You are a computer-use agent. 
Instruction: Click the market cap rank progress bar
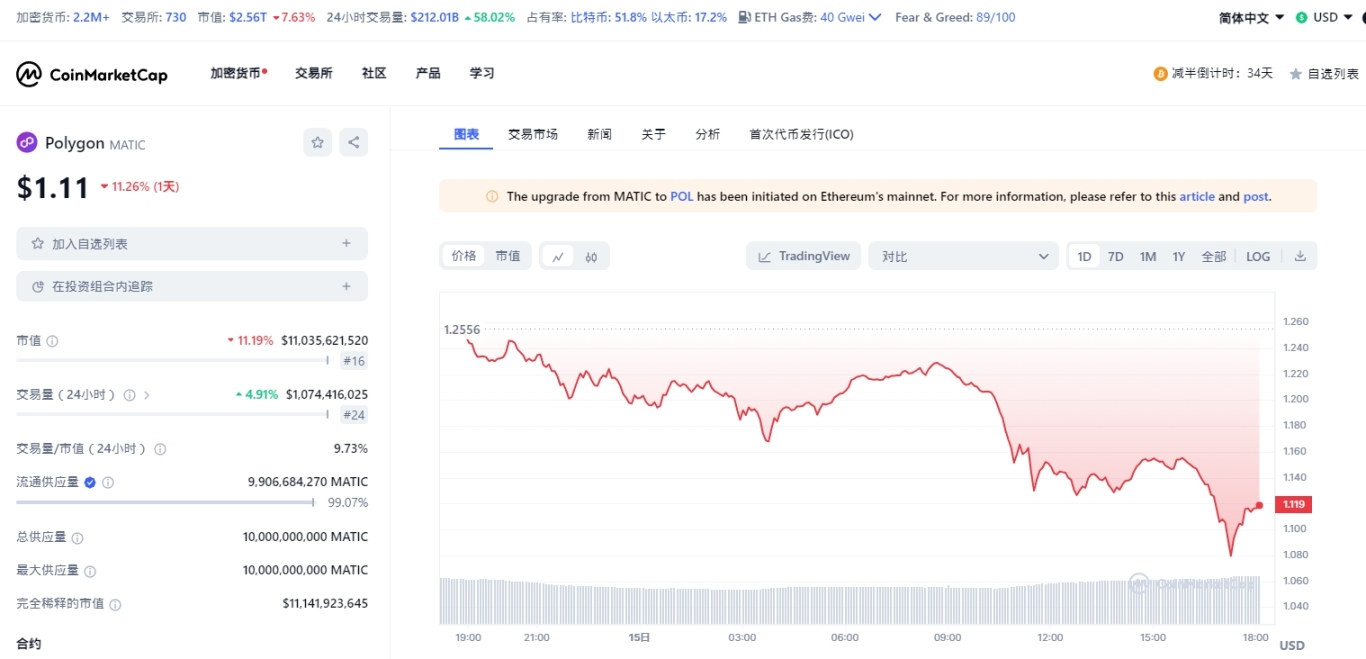coord(172,360)
